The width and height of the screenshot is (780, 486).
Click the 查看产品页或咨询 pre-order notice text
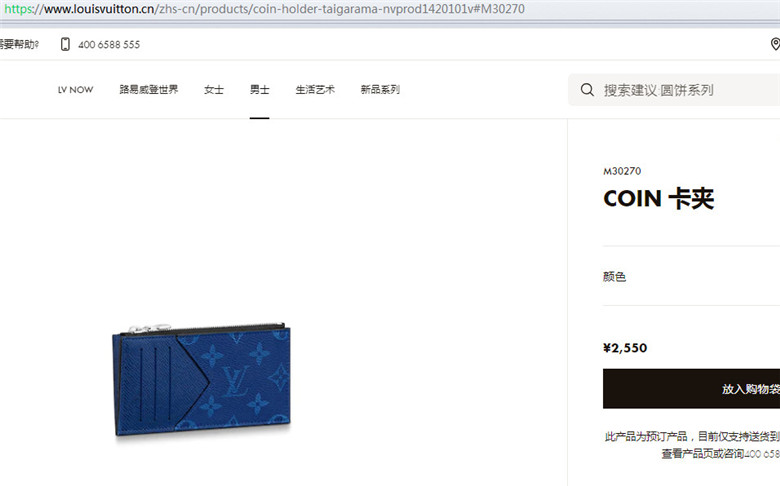pyautogui.click(x=702, y=454)
